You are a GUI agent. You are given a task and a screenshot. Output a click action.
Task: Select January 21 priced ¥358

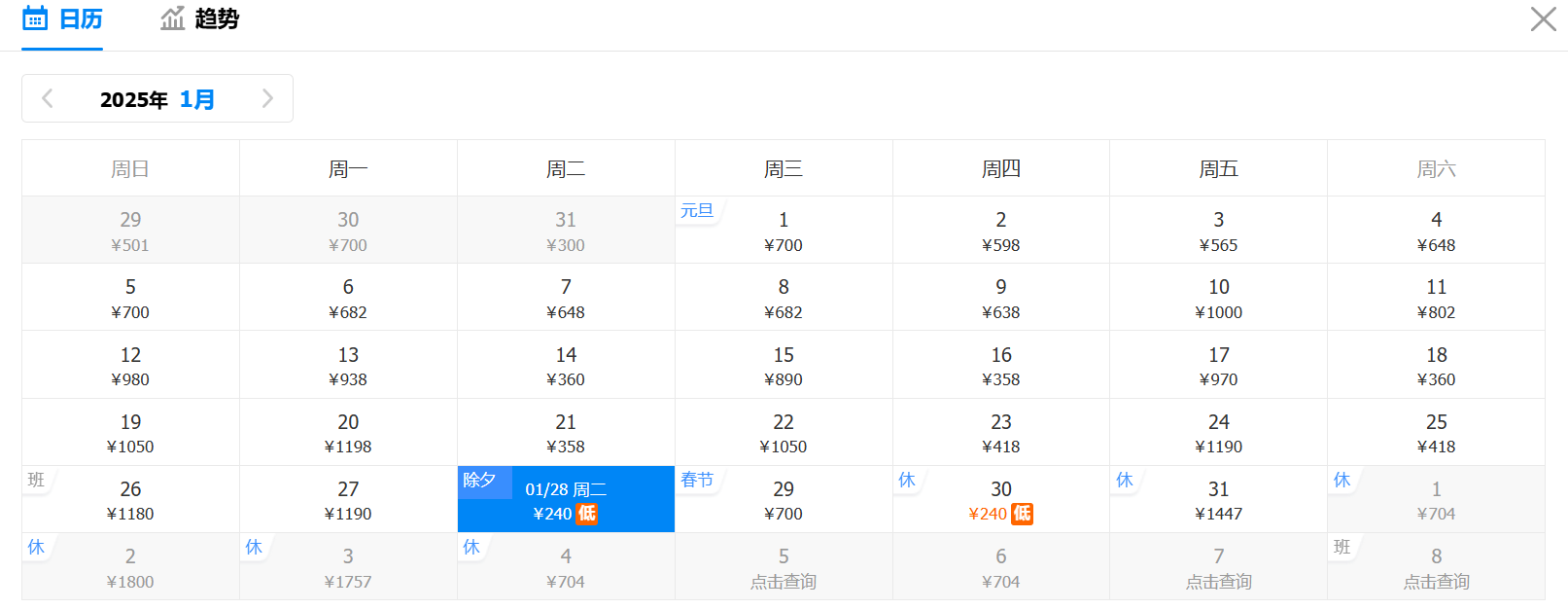[566, 432]
